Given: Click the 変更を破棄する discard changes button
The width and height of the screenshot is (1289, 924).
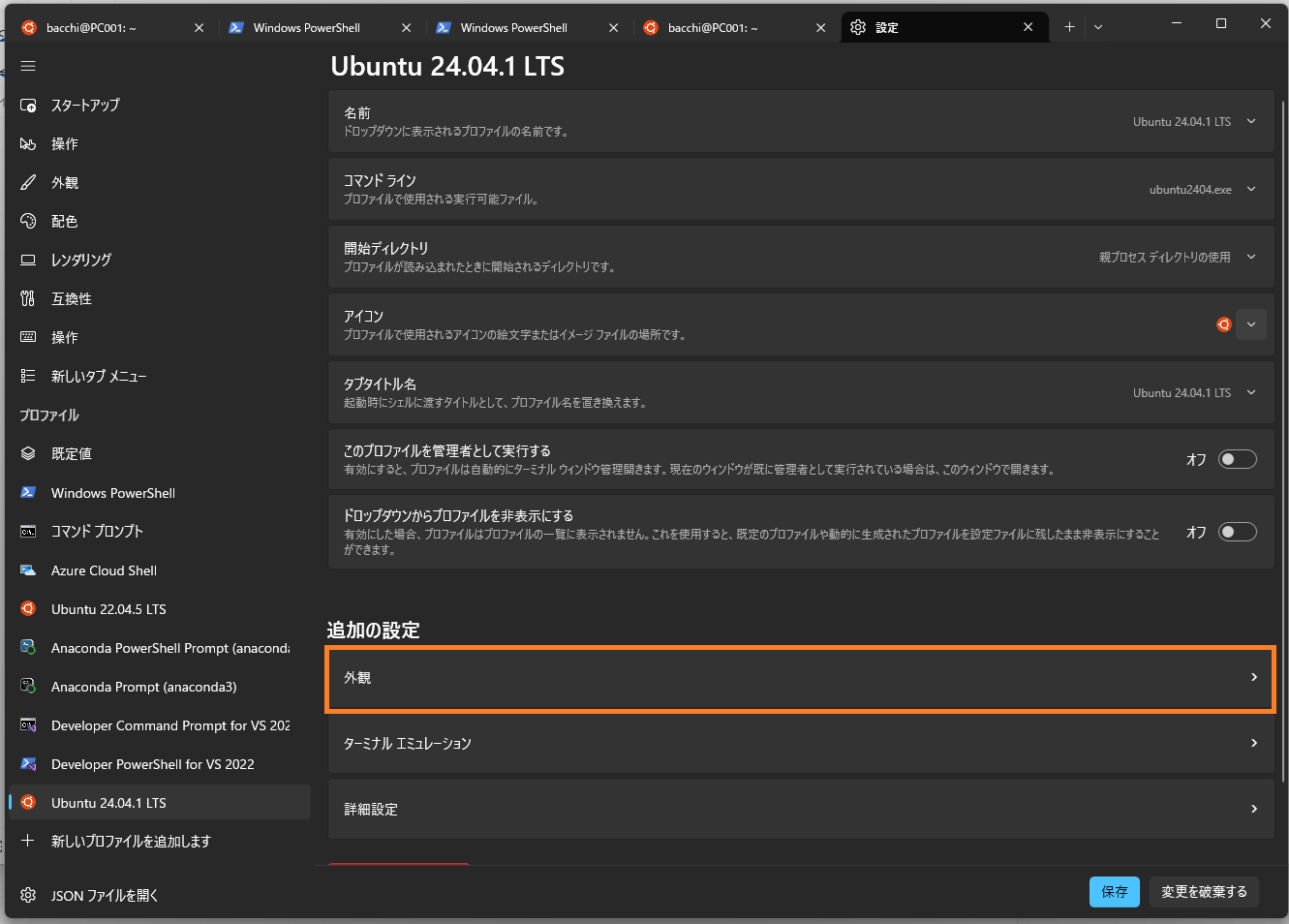Looking at the screenshot, I should [1204, 891].
